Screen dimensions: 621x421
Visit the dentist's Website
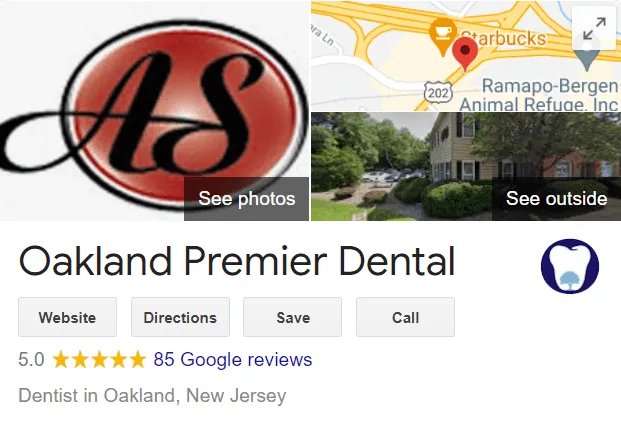pos(67,317)
